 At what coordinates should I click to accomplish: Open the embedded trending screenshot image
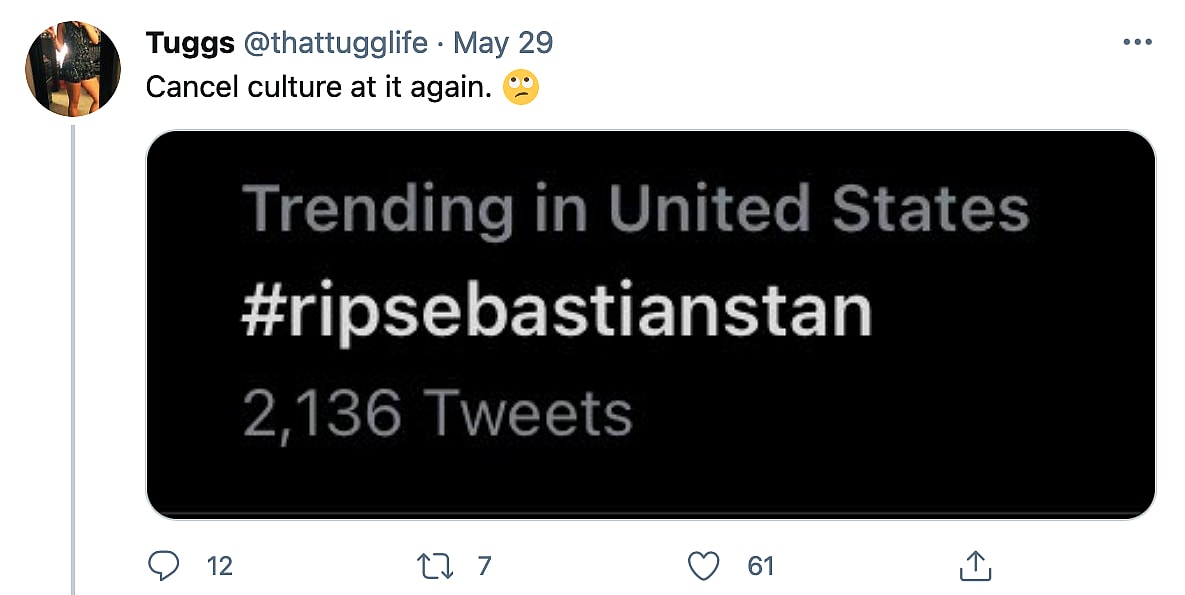coord(650,325)
